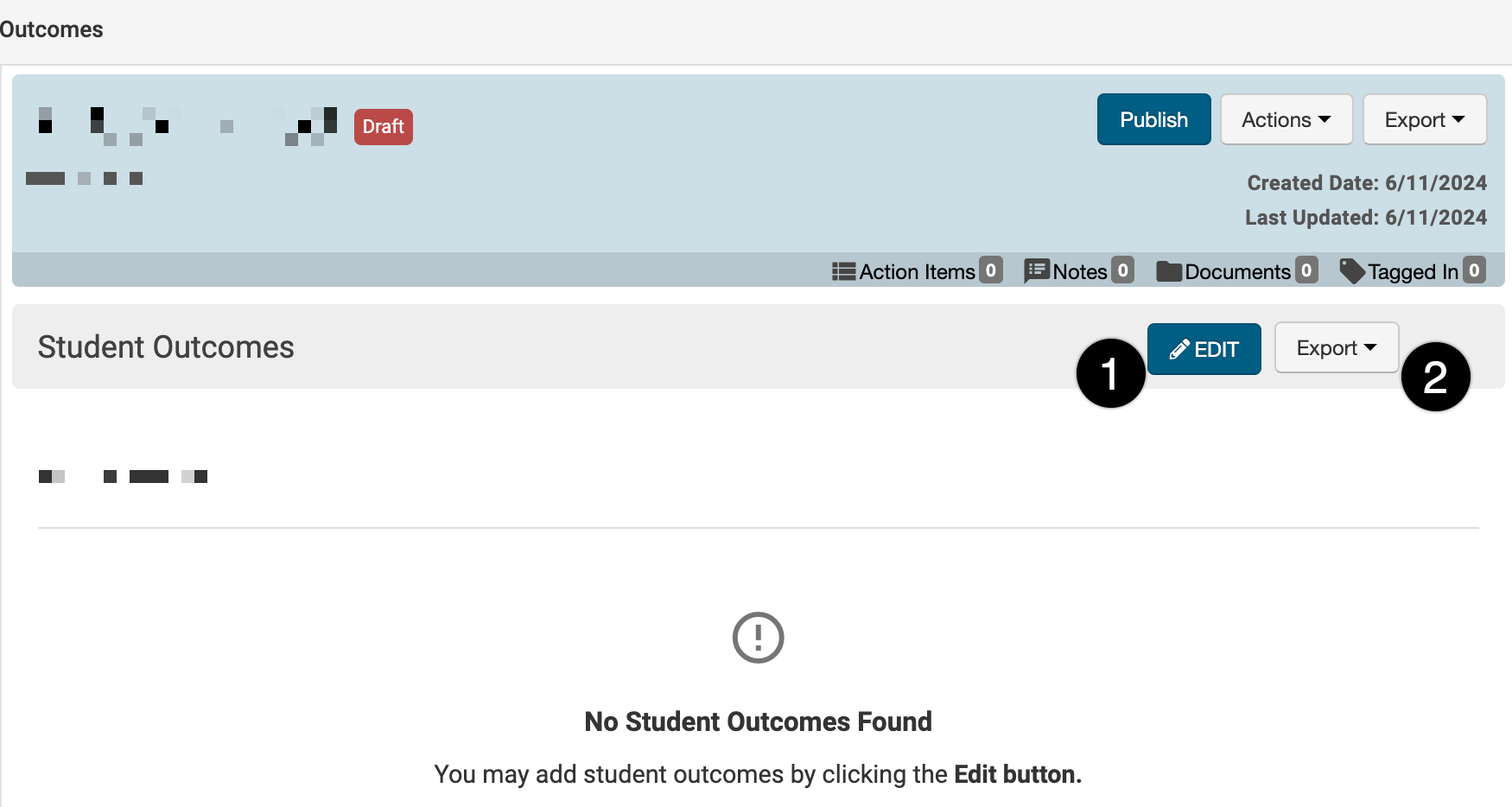Click the black circle marker numbered 2

1435,377
